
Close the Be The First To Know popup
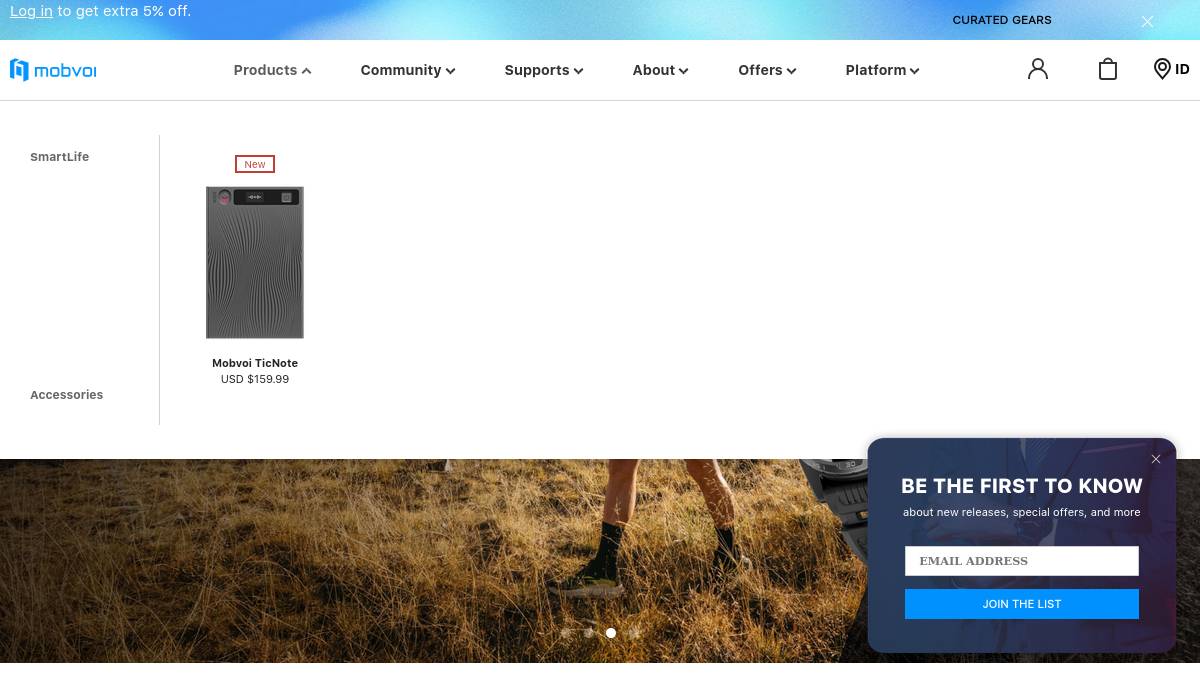click(1156, 459)
